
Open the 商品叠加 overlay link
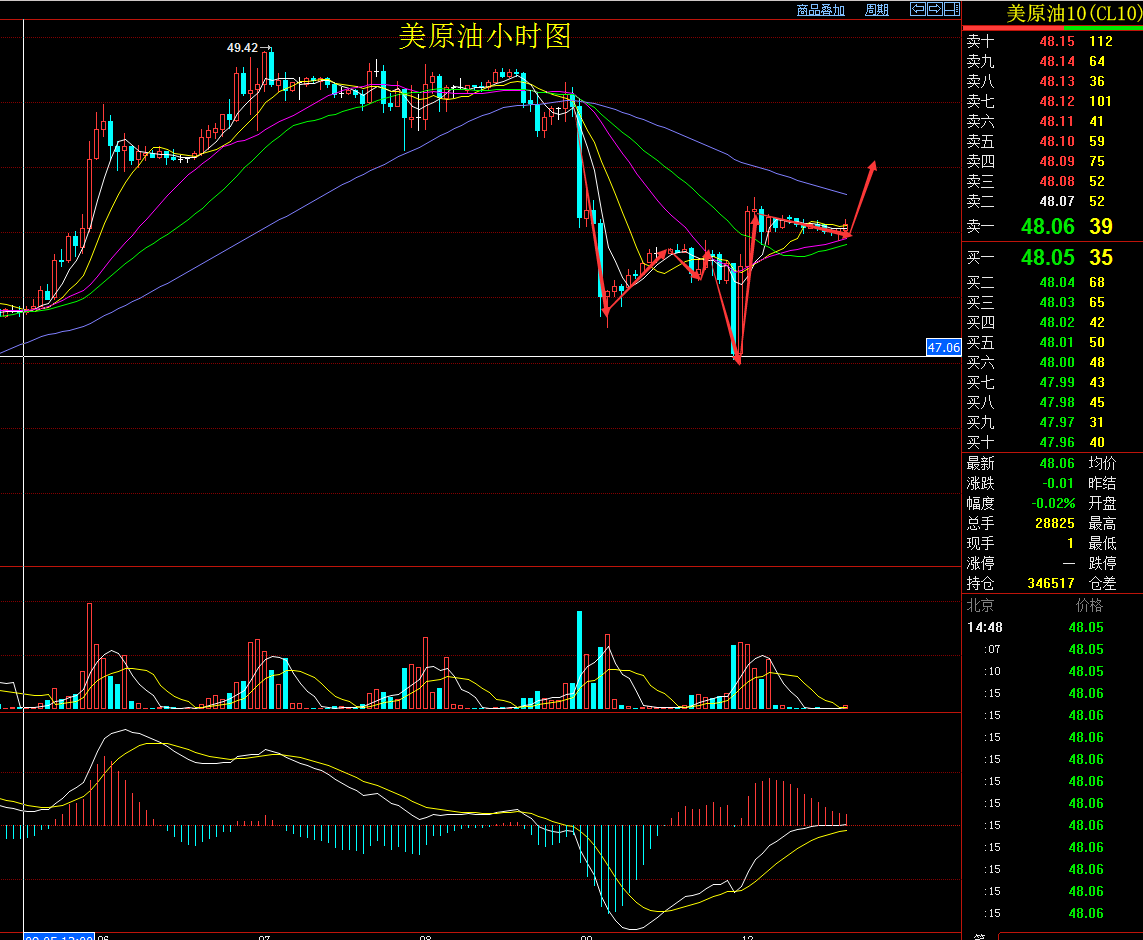pyautogui.click(x=820, y=10)
